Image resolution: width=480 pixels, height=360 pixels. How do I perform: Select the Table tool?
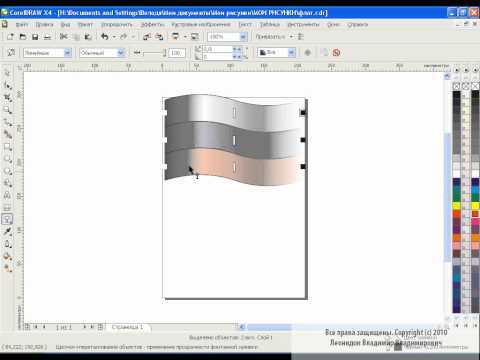(x=7, y=207)
